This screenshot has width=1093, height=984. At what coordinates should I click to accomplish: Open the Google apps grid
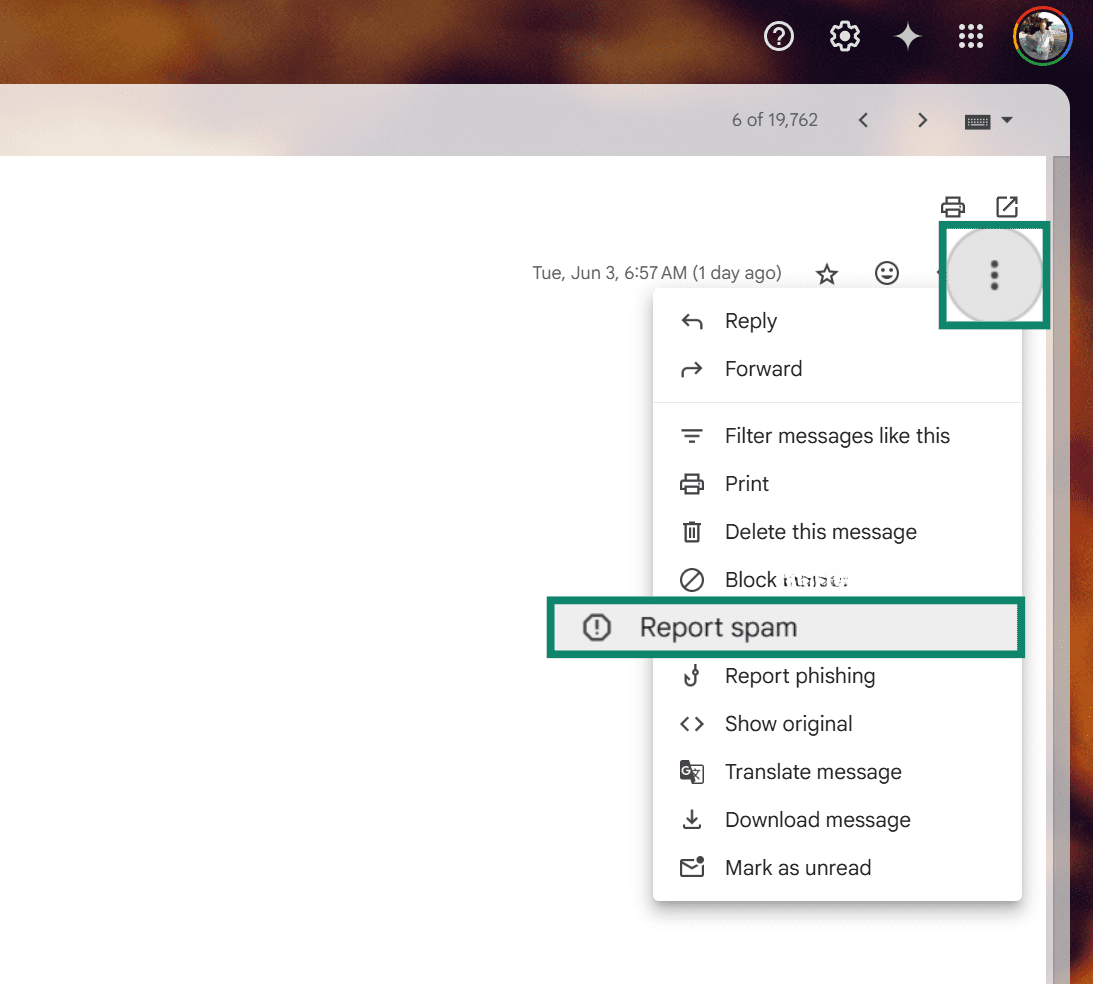click(970, 36)
